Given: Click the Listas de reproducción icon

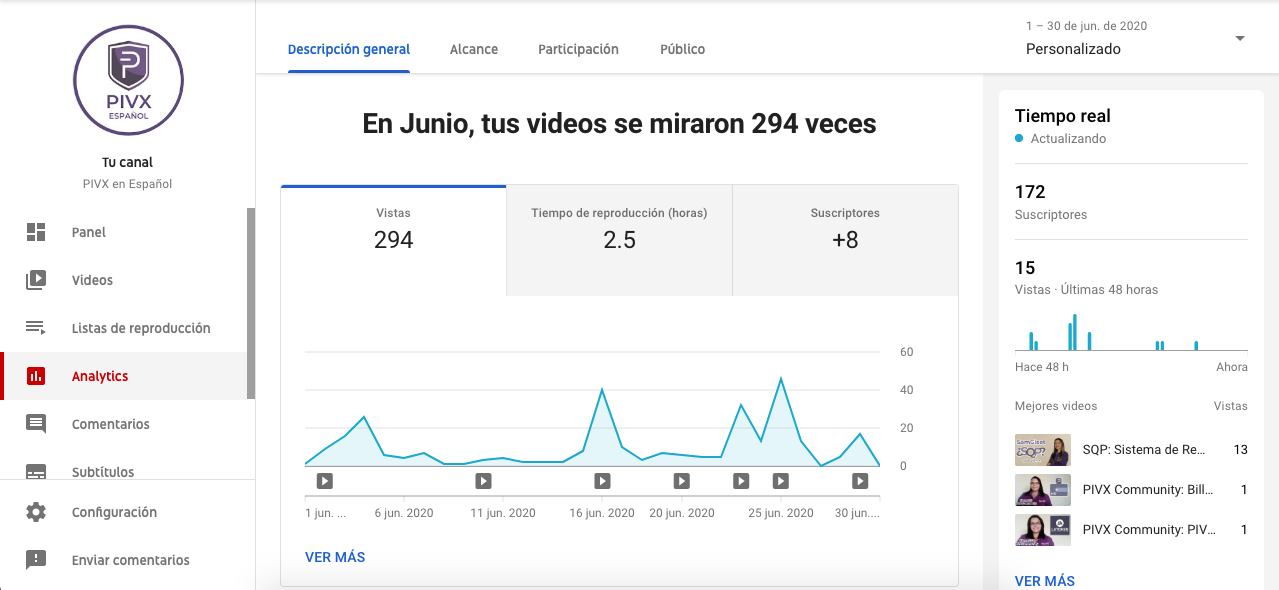Looking at the screenshot, I should click(36, 328).
